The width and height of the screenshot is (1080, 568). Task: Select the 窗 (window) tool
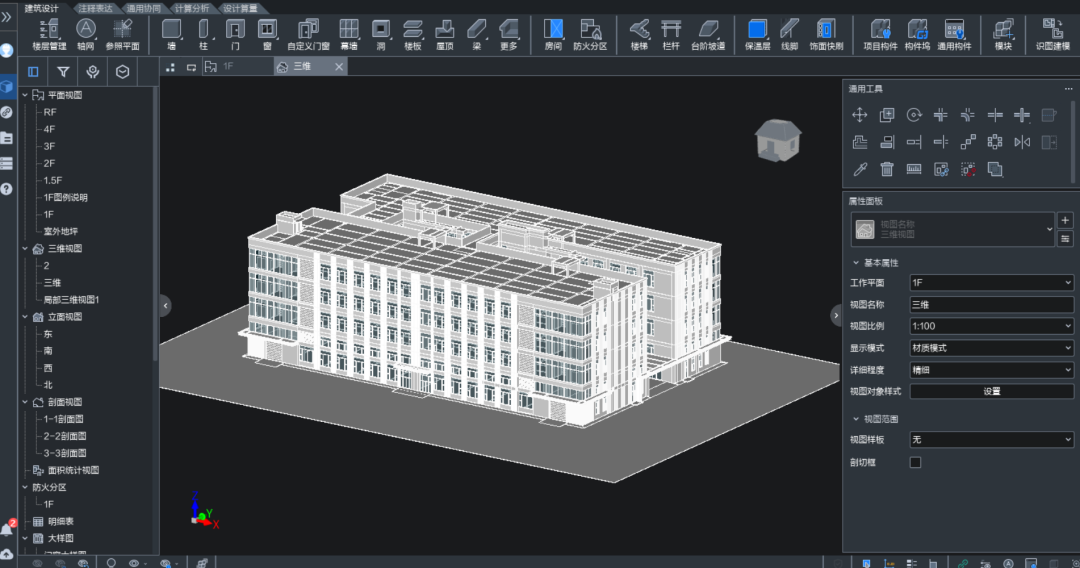(x=267, y=34)
